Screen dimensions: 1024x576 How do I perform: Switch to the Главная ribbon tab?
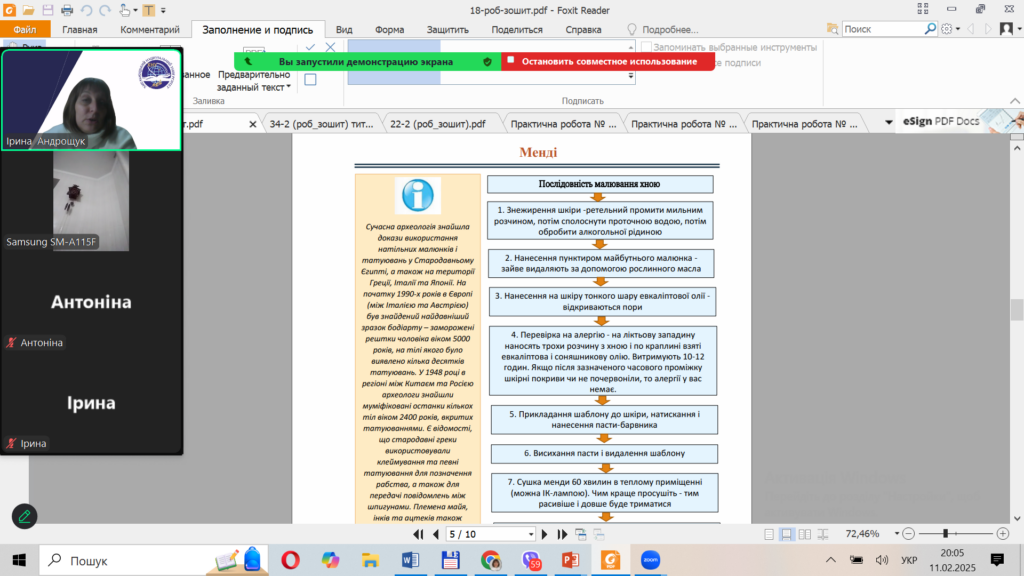point(80,29)
